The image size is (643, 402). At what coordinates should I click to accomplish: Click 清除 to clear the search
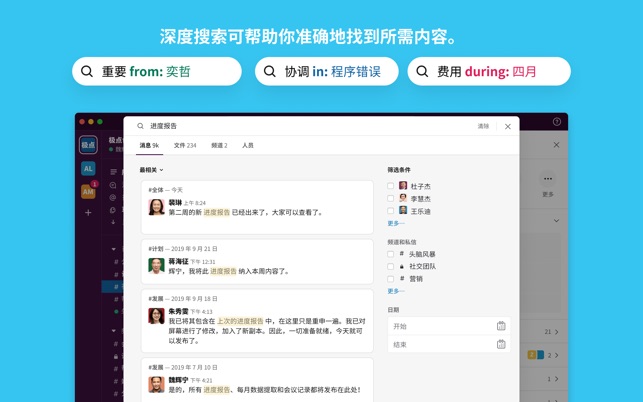click(483, 126)
